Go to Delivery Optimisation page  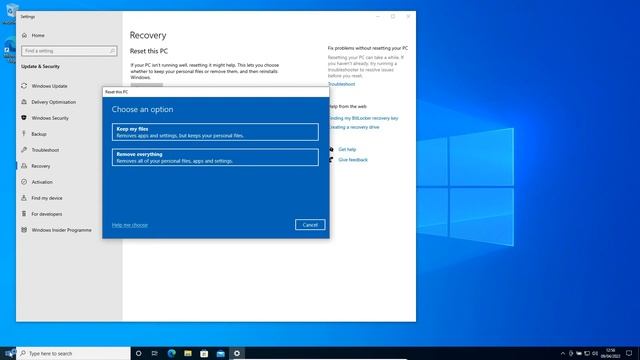click(53, 102)
